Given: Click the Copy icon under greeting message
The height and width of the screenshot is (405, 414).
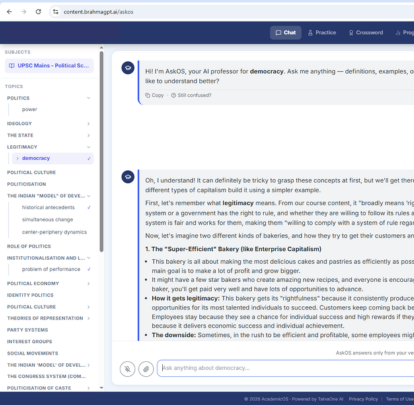Looking at the screenshot, I should (x=147, y=95).
